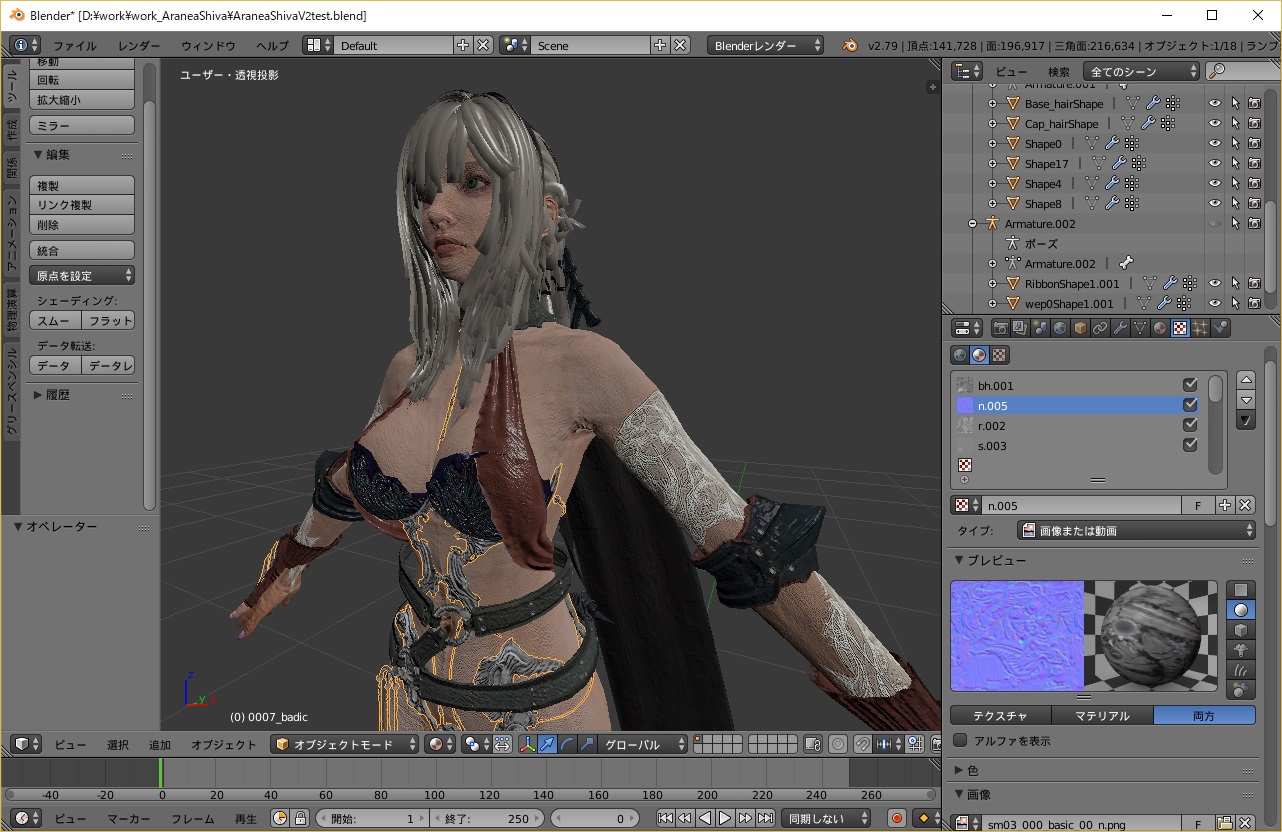Open the Constraints properties tab (chain icon)
The height and width of the screenshot is (832, 1282).
[x=1100, y=328]
